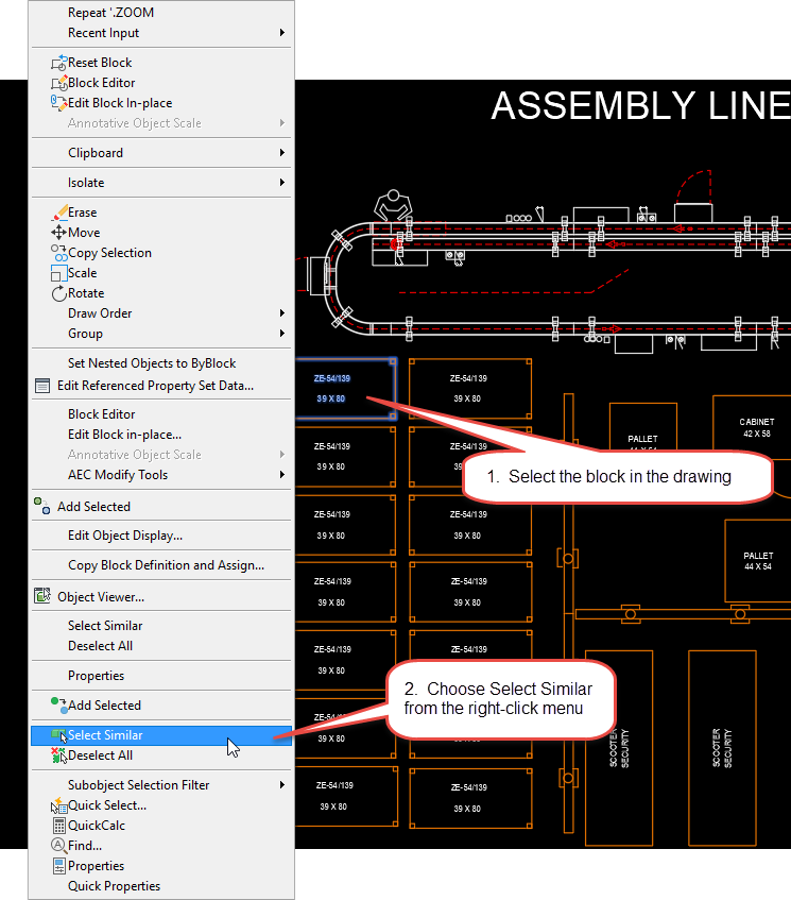
Task: Click the Quick Select icon
Action: pyautogui.click(x=59, y=805)
